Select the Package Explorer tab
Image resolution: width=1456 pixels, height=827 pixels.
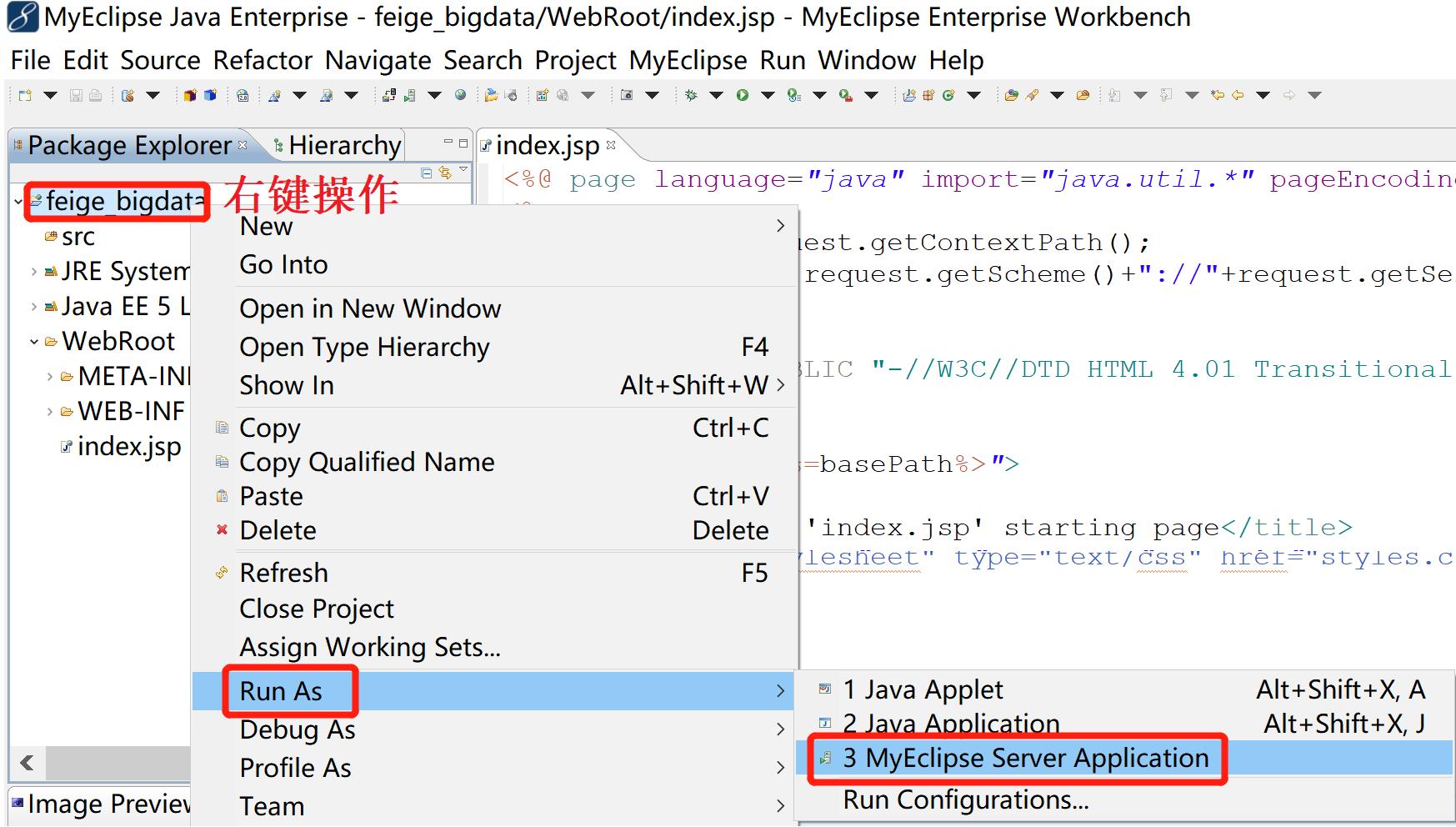coord(129,145)
